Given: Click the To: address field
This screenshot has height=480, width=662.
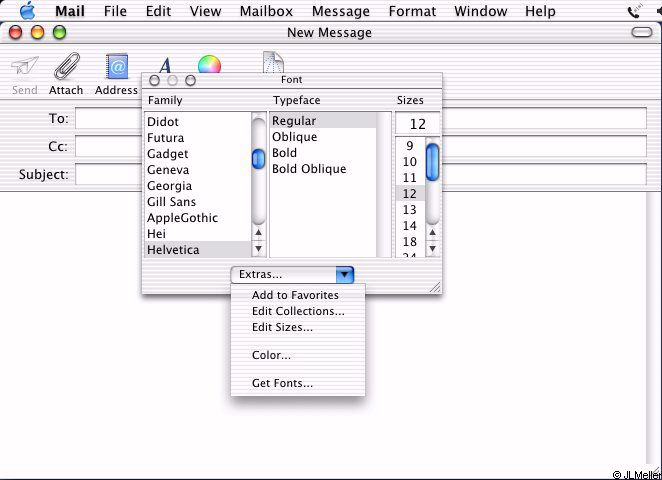Looking at the screenshot, I should [361, 118].
